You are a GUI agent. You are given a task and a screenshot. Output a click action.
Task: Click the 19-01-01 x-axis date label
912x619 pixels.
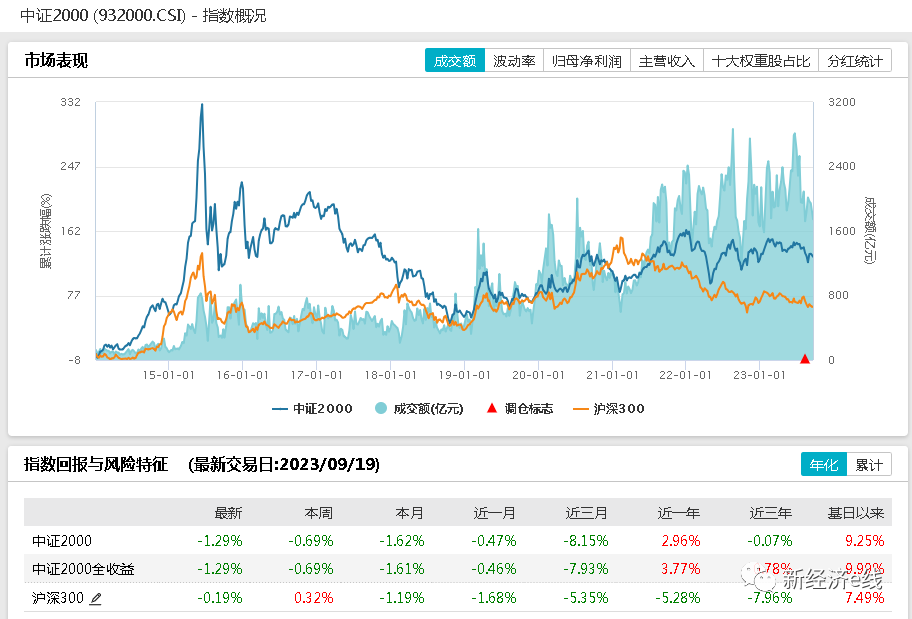464,375
